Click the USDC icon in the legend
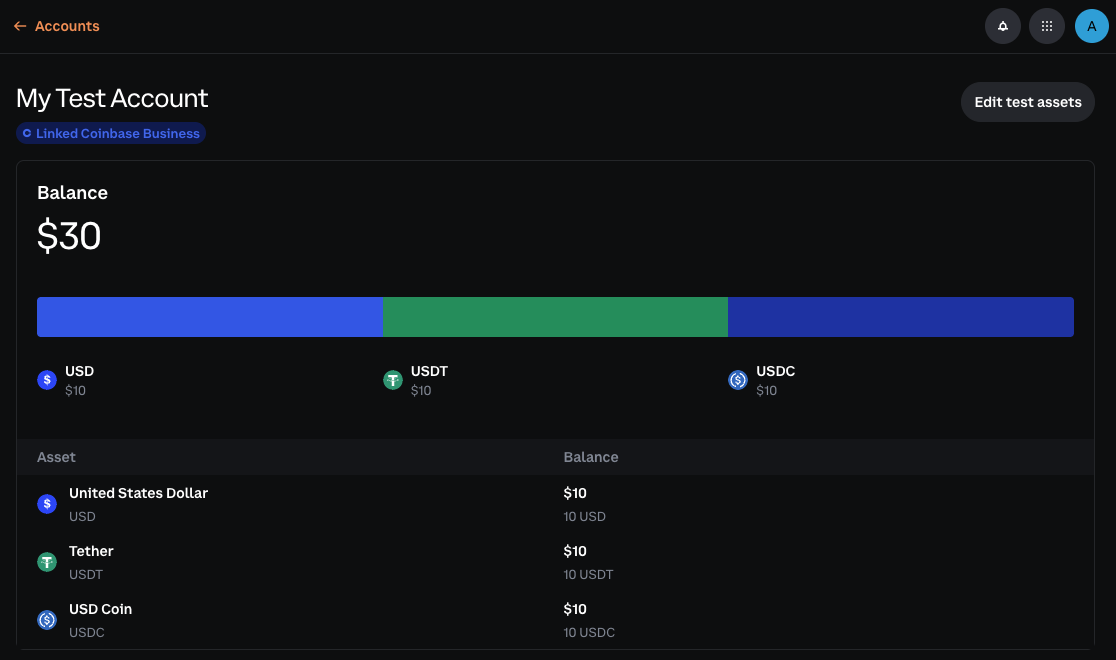 click(x=738, y=380)
